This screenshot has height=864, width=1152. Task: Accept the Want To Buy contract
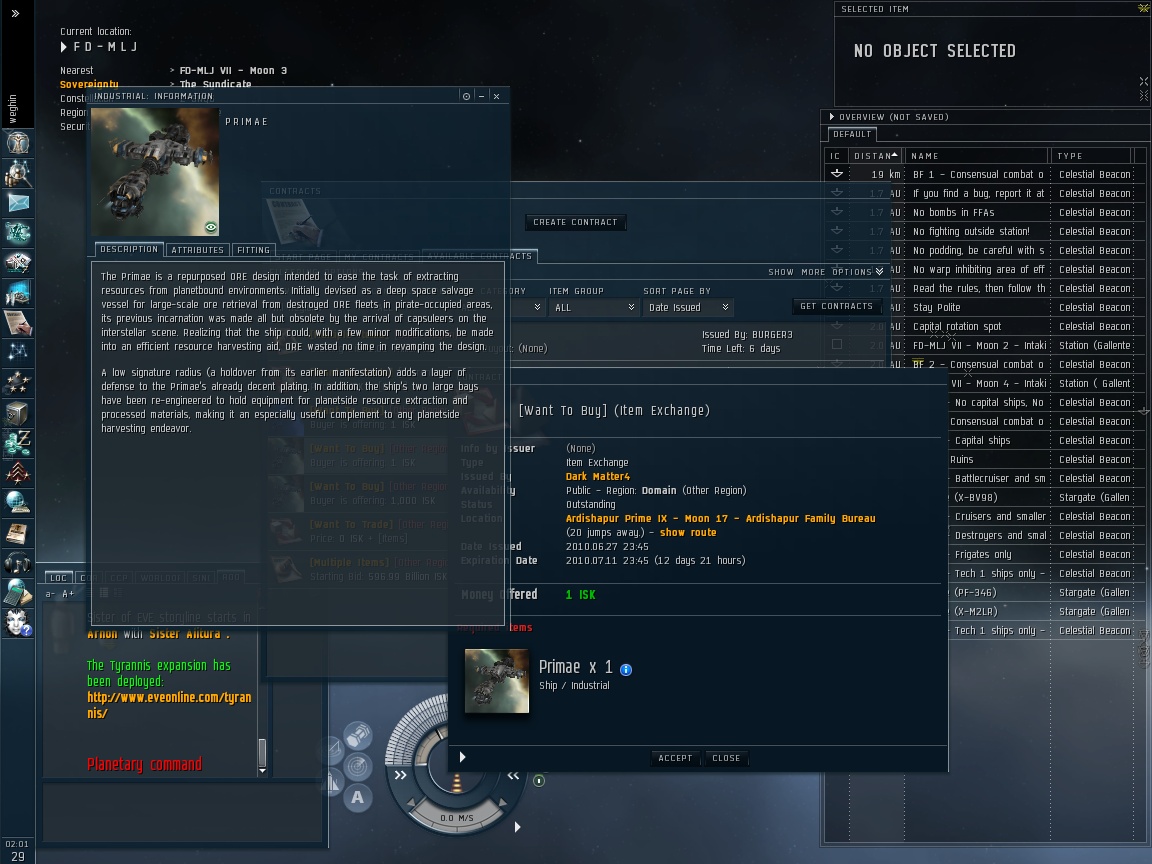tap(675, 758)
